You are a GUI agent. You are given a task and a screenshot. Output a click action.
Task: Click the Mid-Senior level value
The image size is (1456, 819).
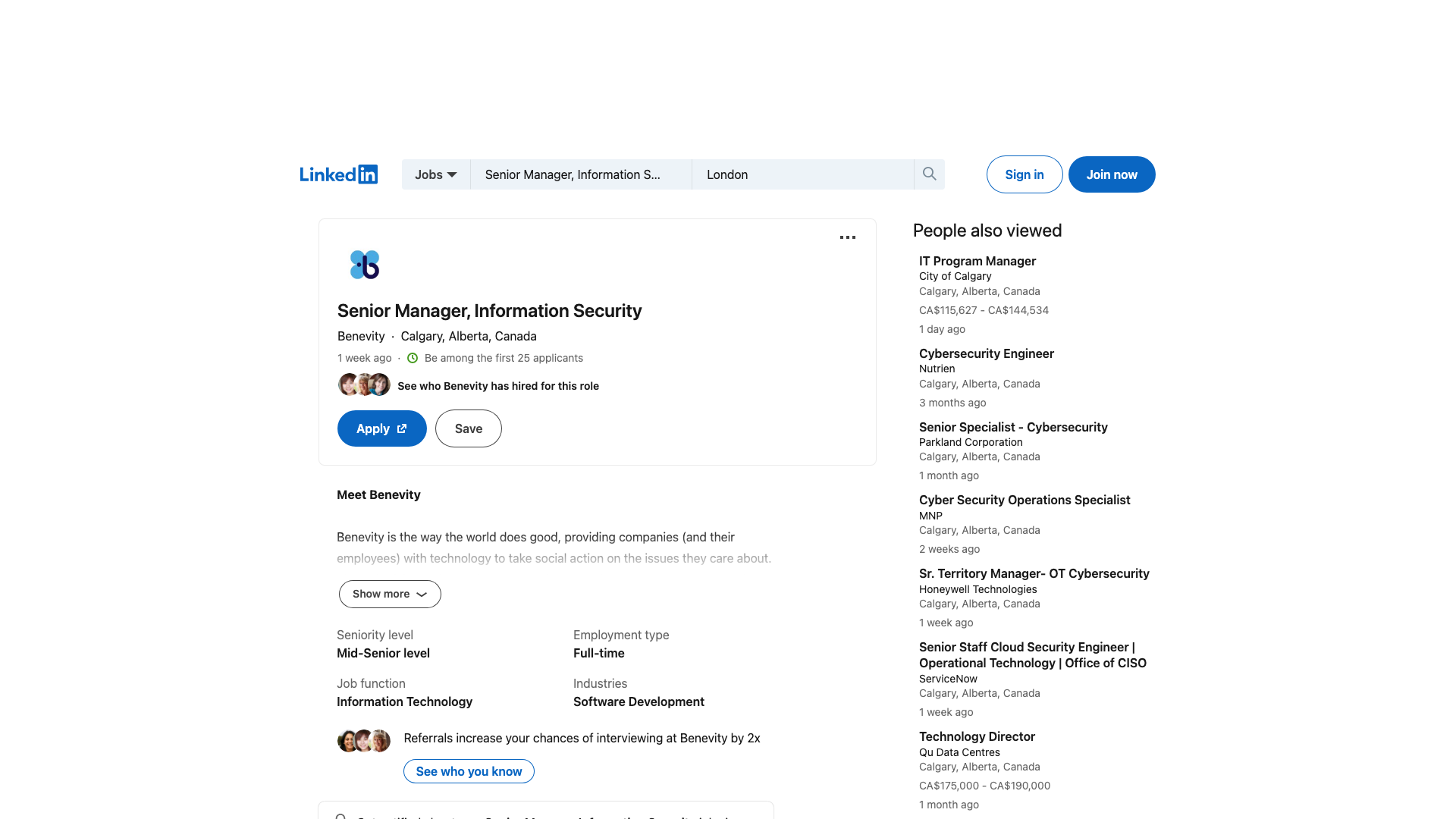(383, 653)
